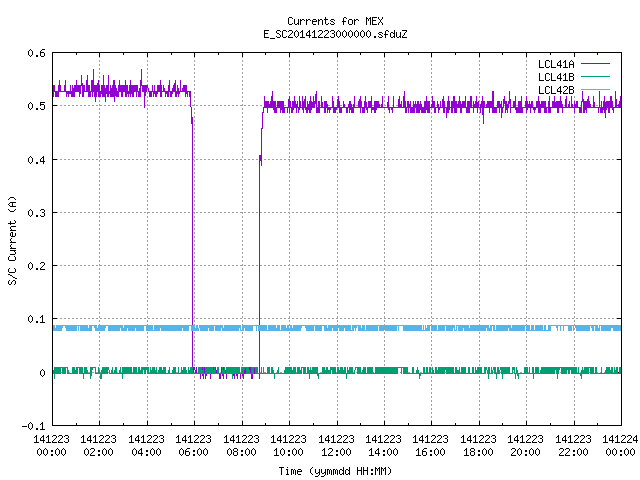
Task: Click the '14:00' time tick label
Action: coord(383,452)
